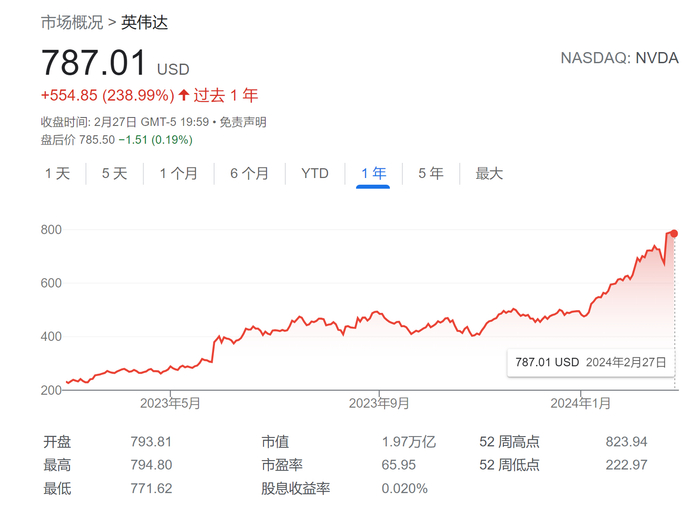Viewport: 700px width, 506px height.
Task: Click the main price 787.01
Action: coord(94,63)
